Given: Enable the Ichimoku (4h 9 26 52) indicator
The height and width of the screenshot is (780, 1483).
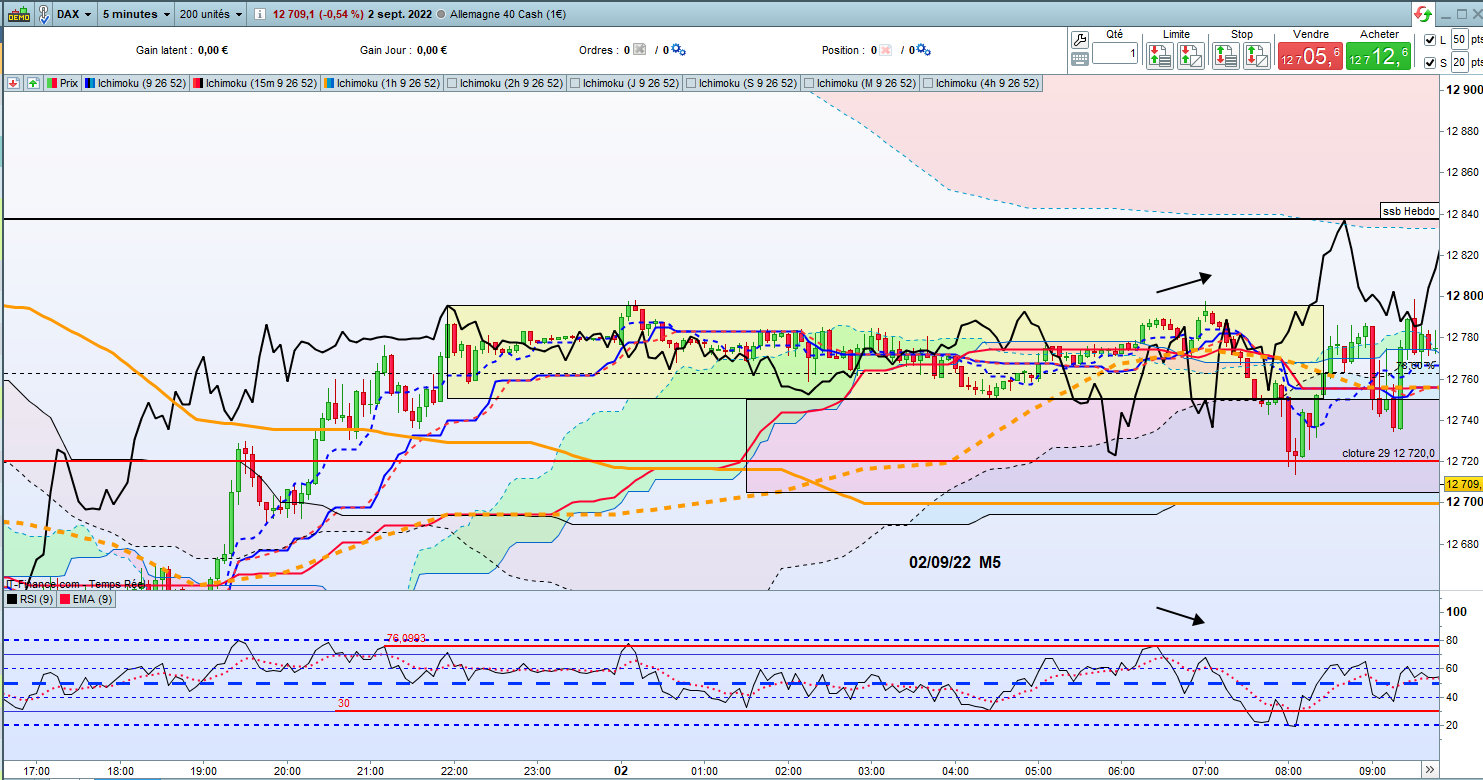Looking at the screenshot, I should tap(928, 83).
